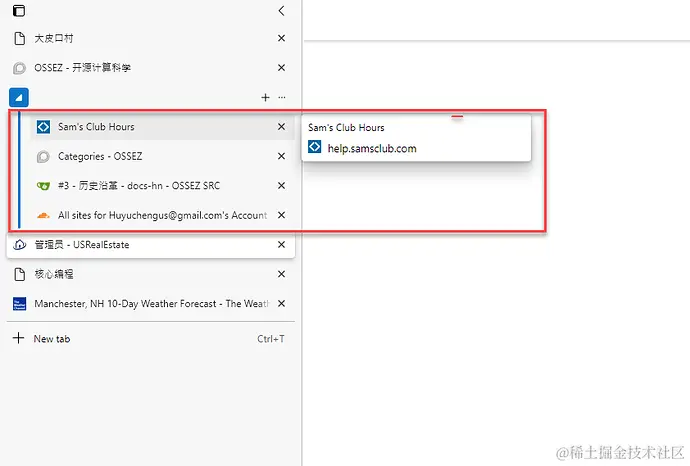Open tab group more options menu
Image resolution: width=690 pixels, height=466 pixels.
pos(282,97)
